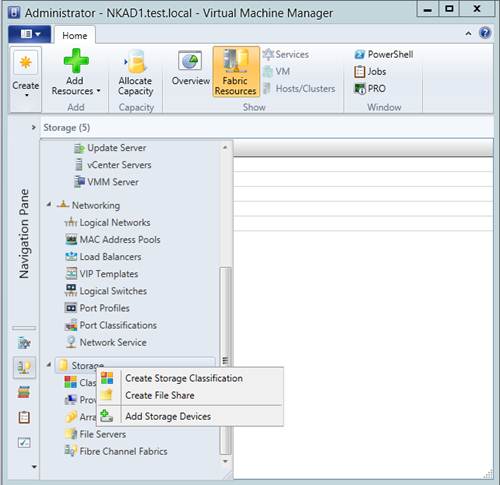Screen dimensions: 500x485
Task: Open Logical Networks node
Action: [107, 222]
